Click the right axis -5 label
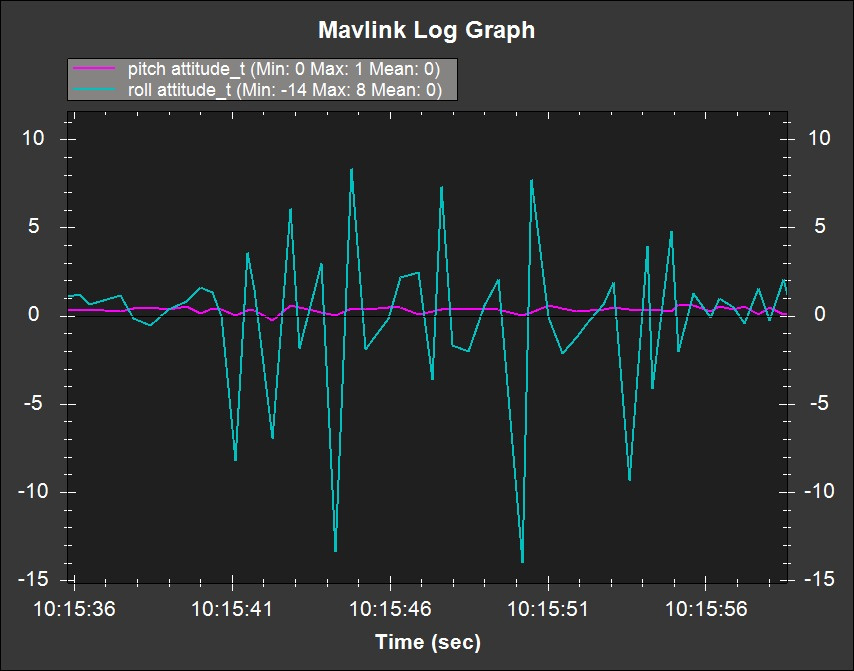 [x=819, y=404]
